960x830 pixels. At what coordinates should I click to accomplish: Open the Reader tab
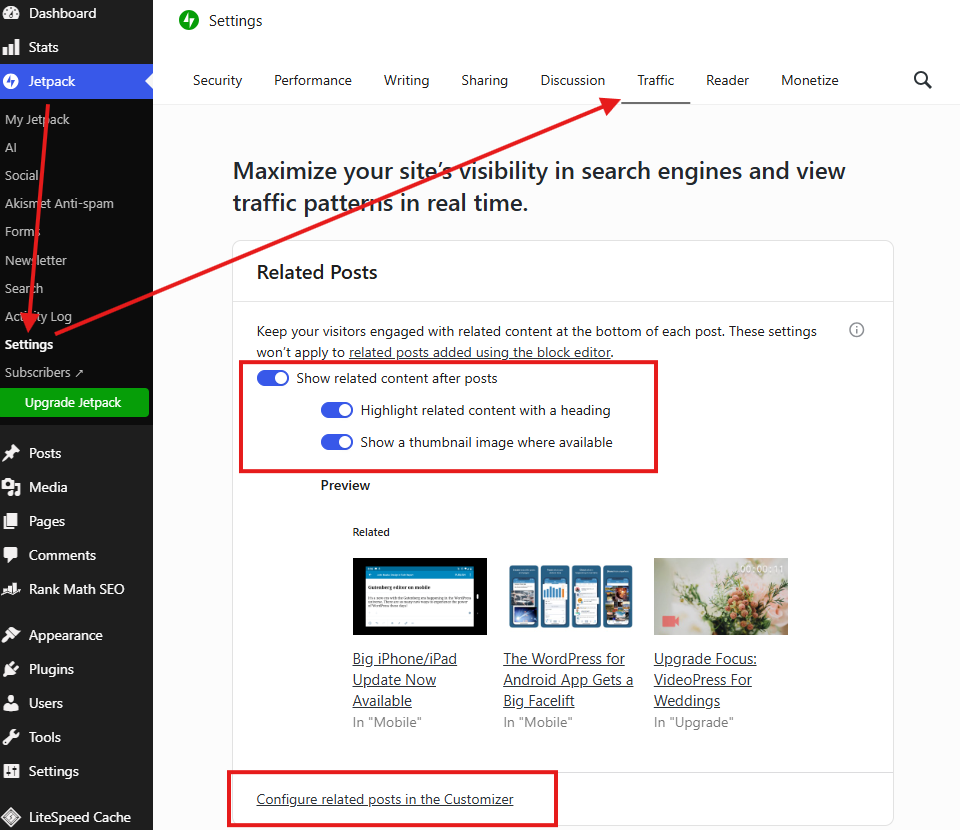(727, 80)
